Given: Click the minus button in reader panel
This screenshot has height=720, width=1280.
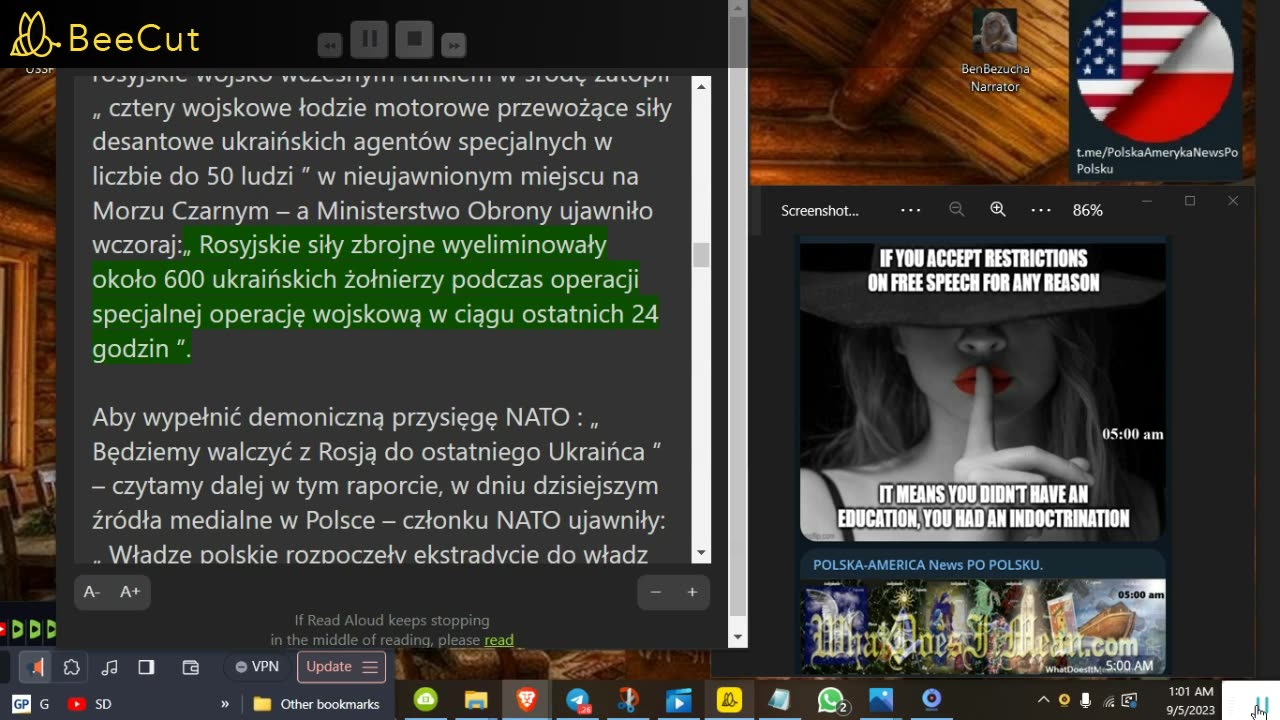Looking at the screenshot, I should (x=656, y=592).
